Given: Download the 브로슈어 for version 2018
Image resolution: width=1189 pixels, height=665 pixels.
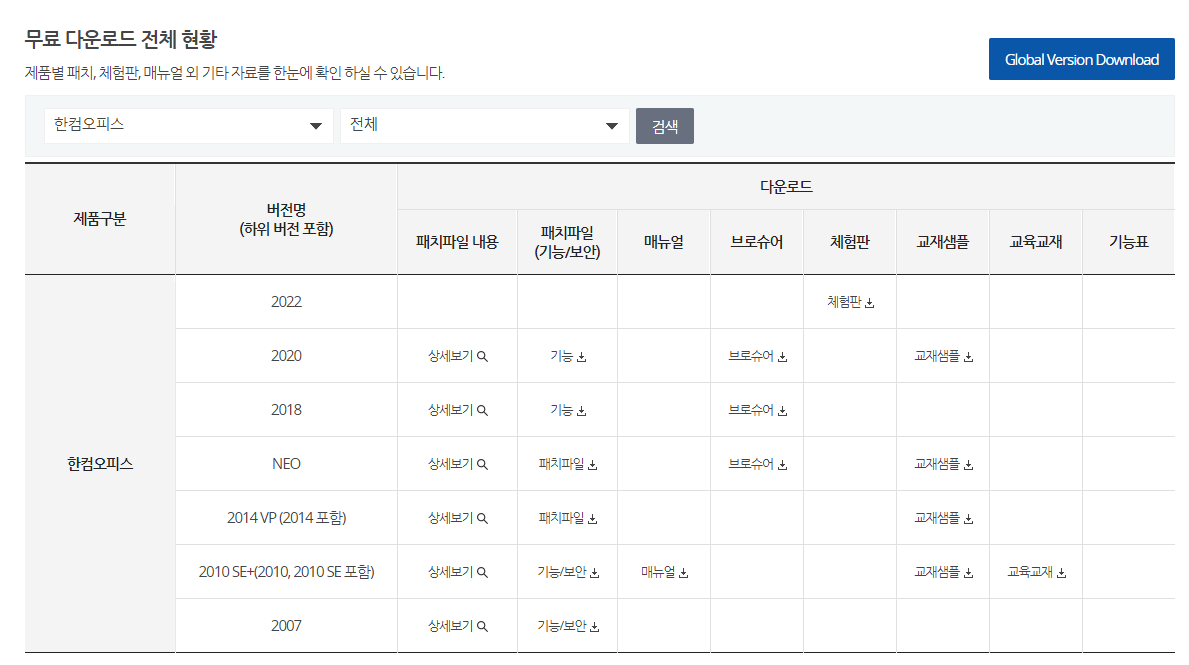Looking at the screenshot, I should click(757, 409).
